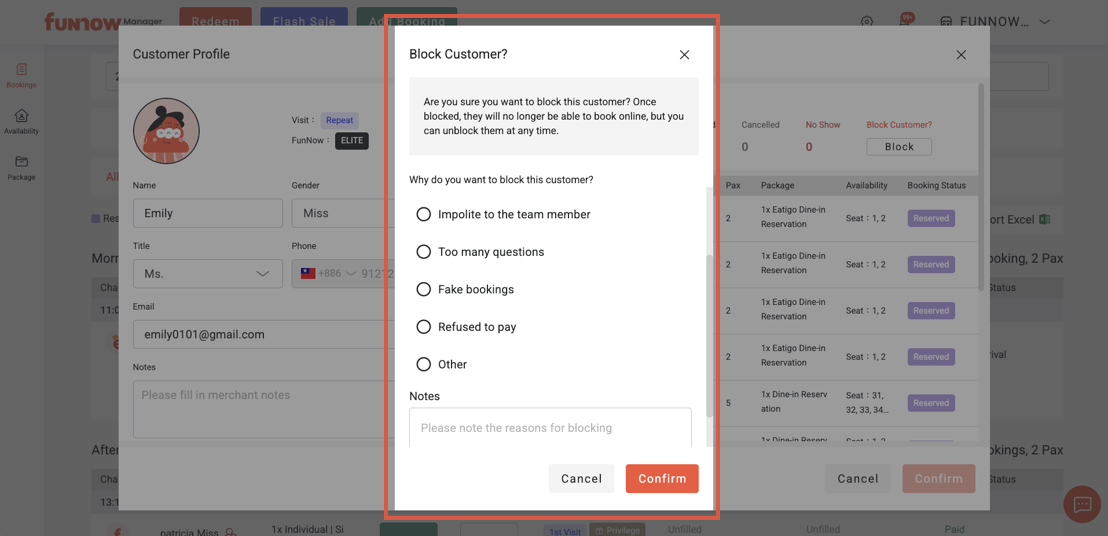The width and height of the screenshot is (1108, 536).
Task: Cancel the Block Customer dialog
Action: (x=581, y=478)
